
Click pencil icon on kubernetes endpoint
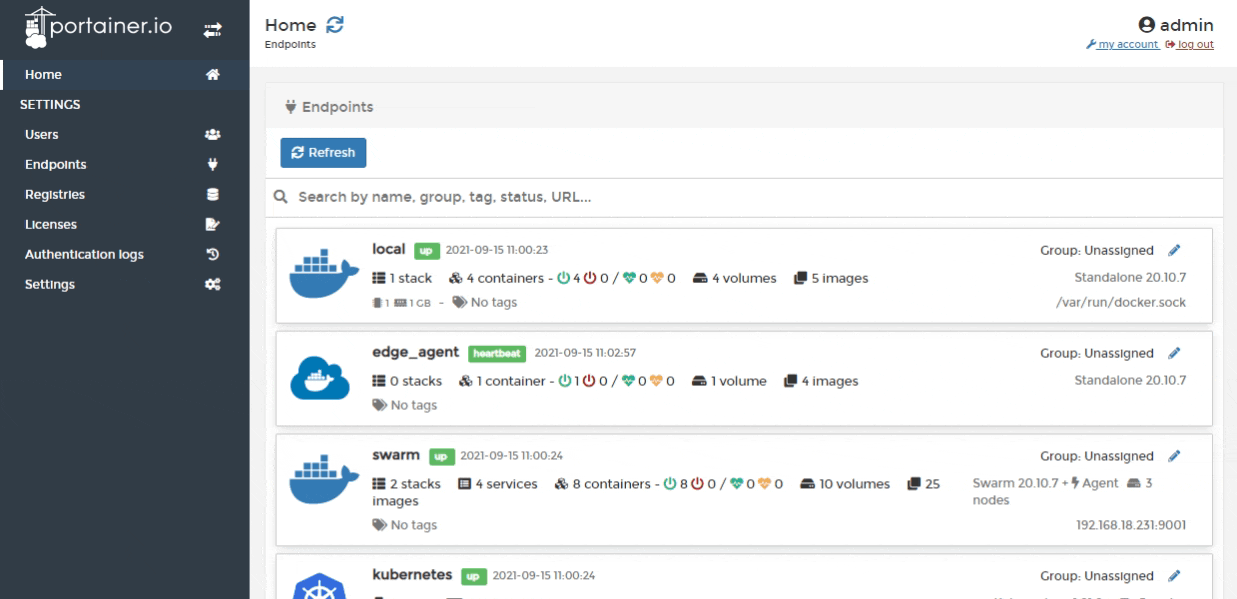(1173, 576)
